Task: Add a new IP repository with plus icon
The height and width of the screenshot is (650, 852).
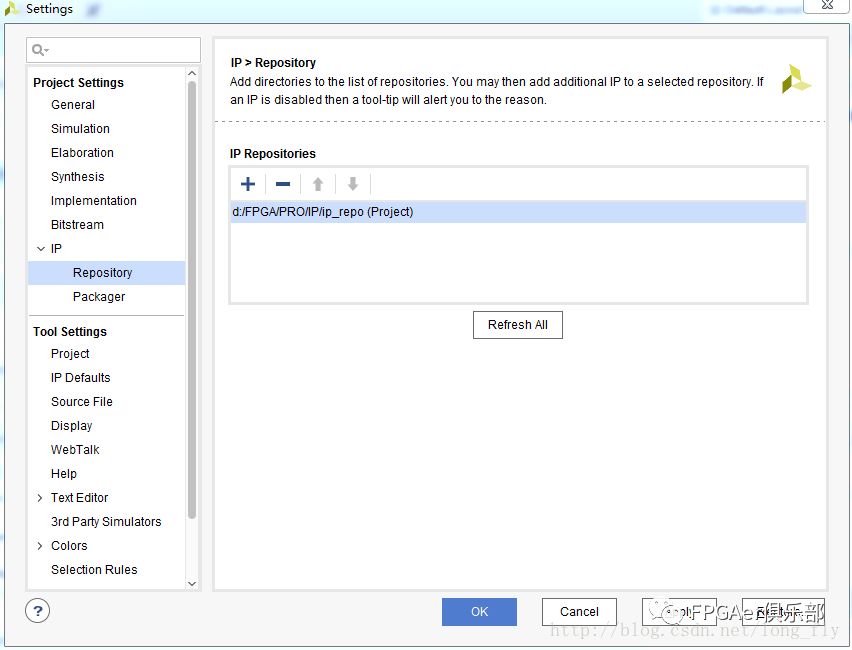Action: pyautogui.click(x=248, y=184)
